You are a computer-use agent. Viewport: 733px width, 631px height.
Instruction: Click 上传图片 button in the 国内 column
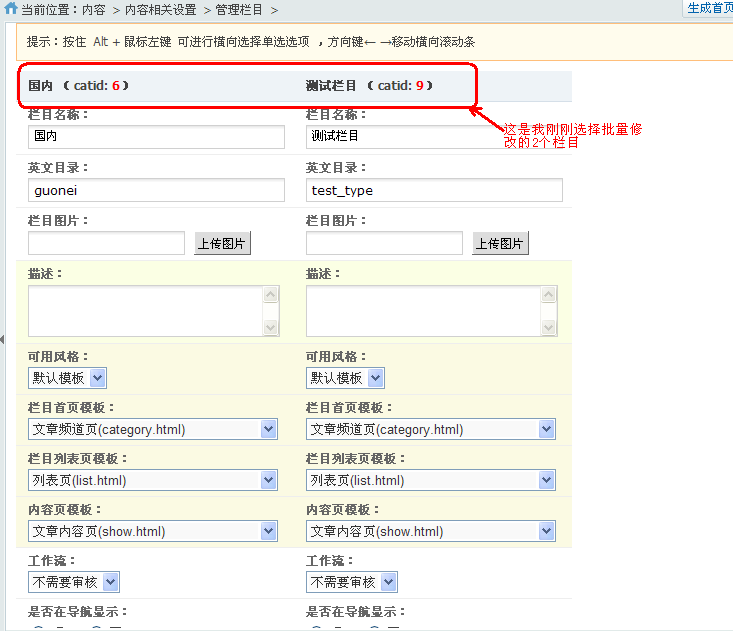222,243
